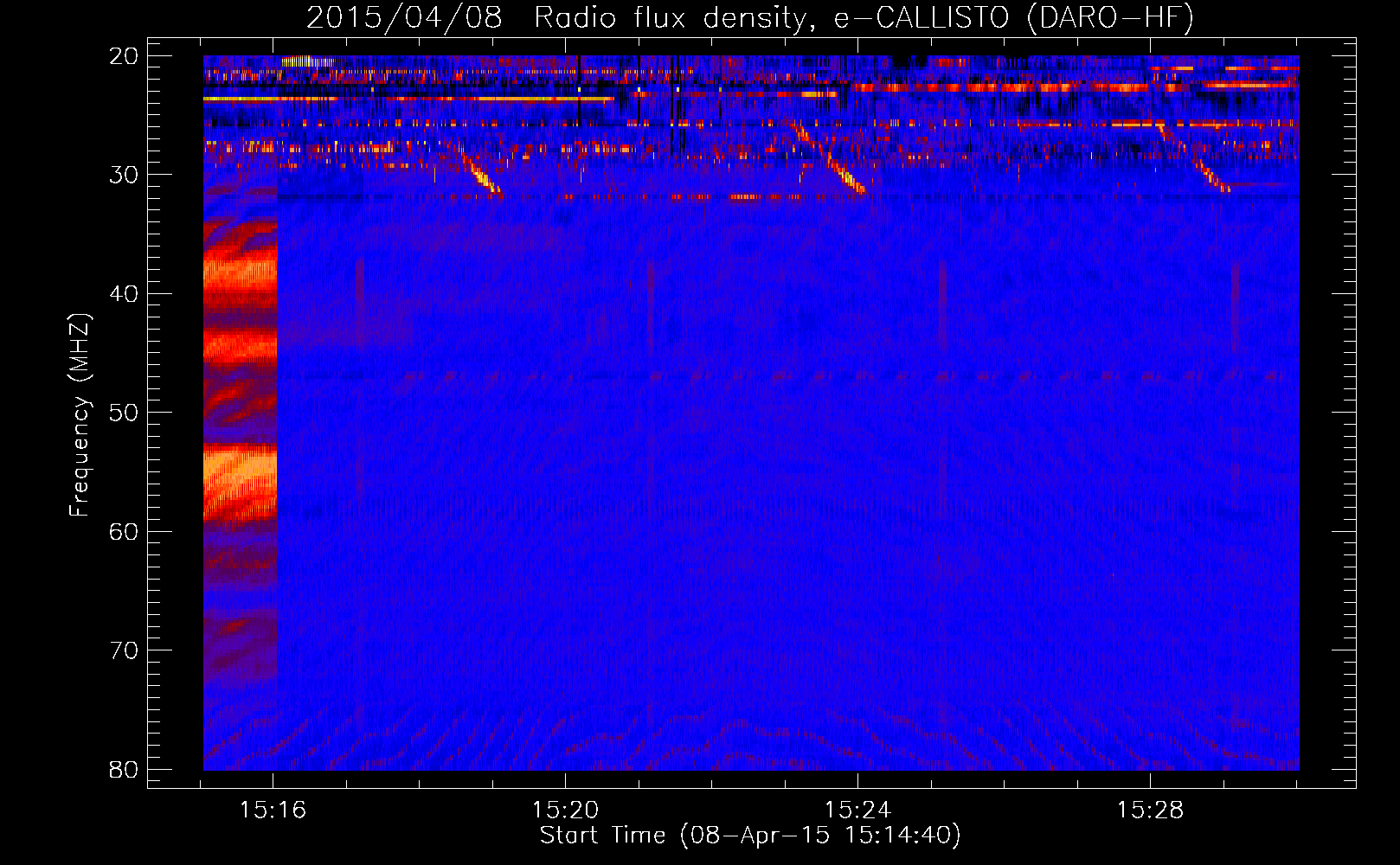Viewport: 1400px width, 865px height.
Task: Click the 60 MHz frequency tick label
Action: pos(125,531)
